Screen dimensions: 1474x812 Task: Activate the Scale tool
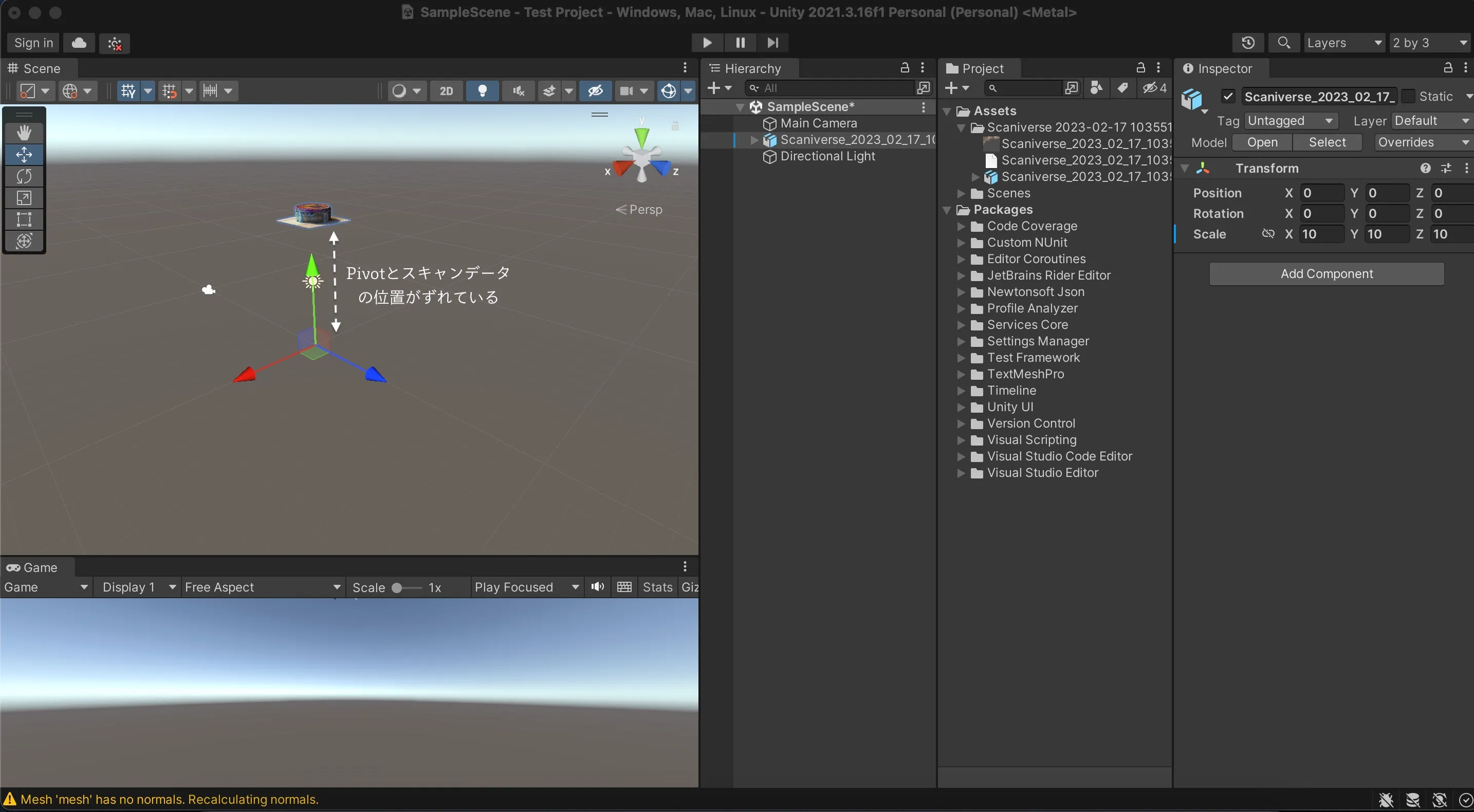[x=25, y=197]
